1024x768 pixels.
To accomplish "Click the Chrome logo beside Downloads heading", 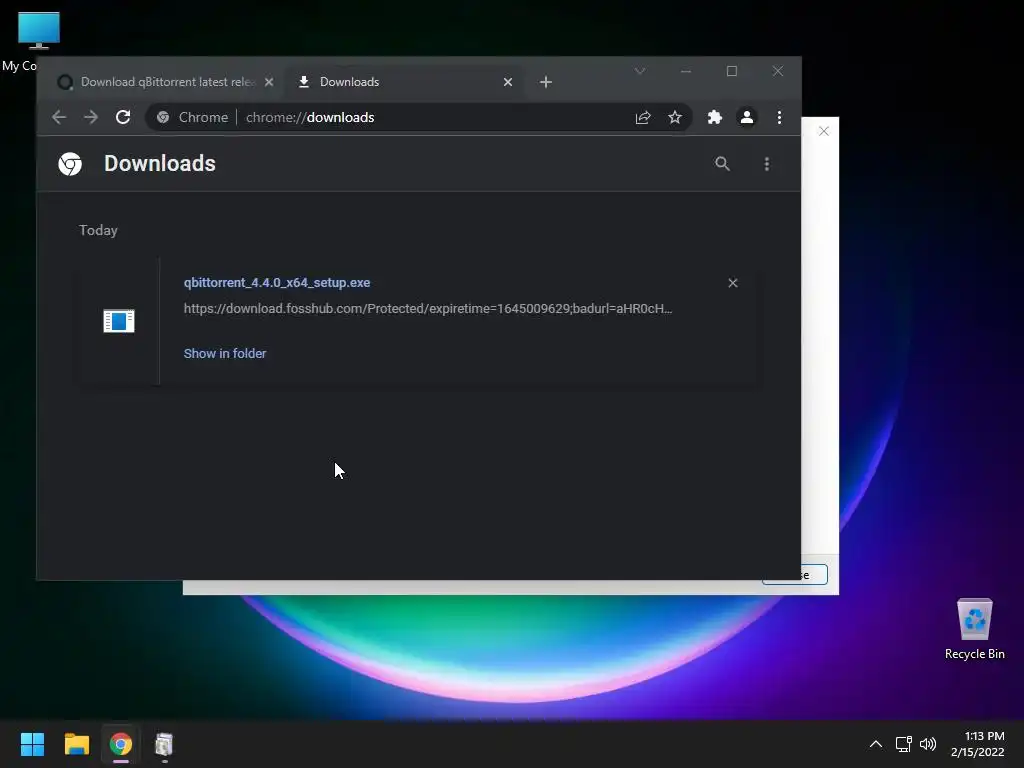I will point(70,164).
